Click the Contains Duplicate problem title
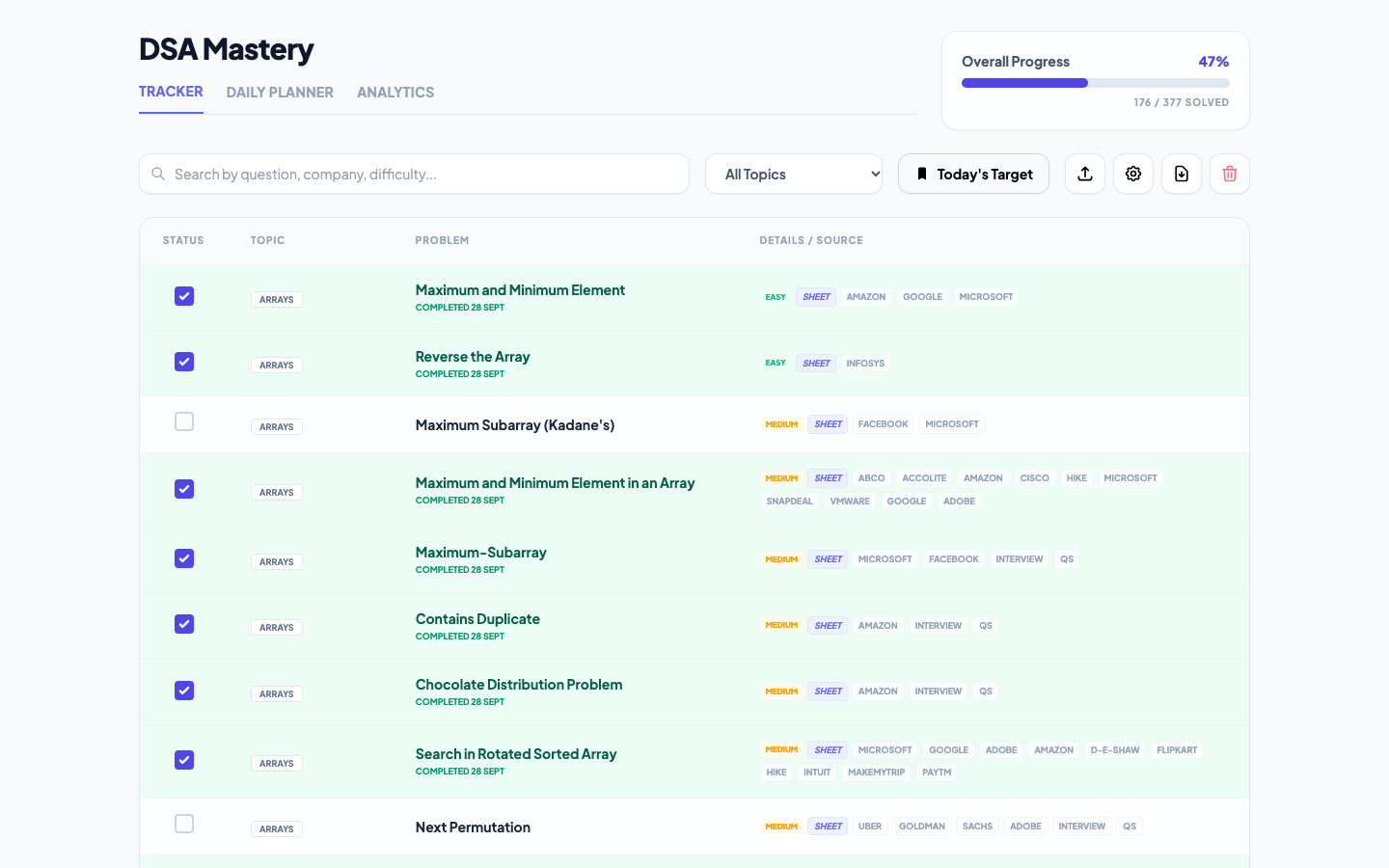The height and width of the screenshot is (868, 1389). [x=477, y=619]
